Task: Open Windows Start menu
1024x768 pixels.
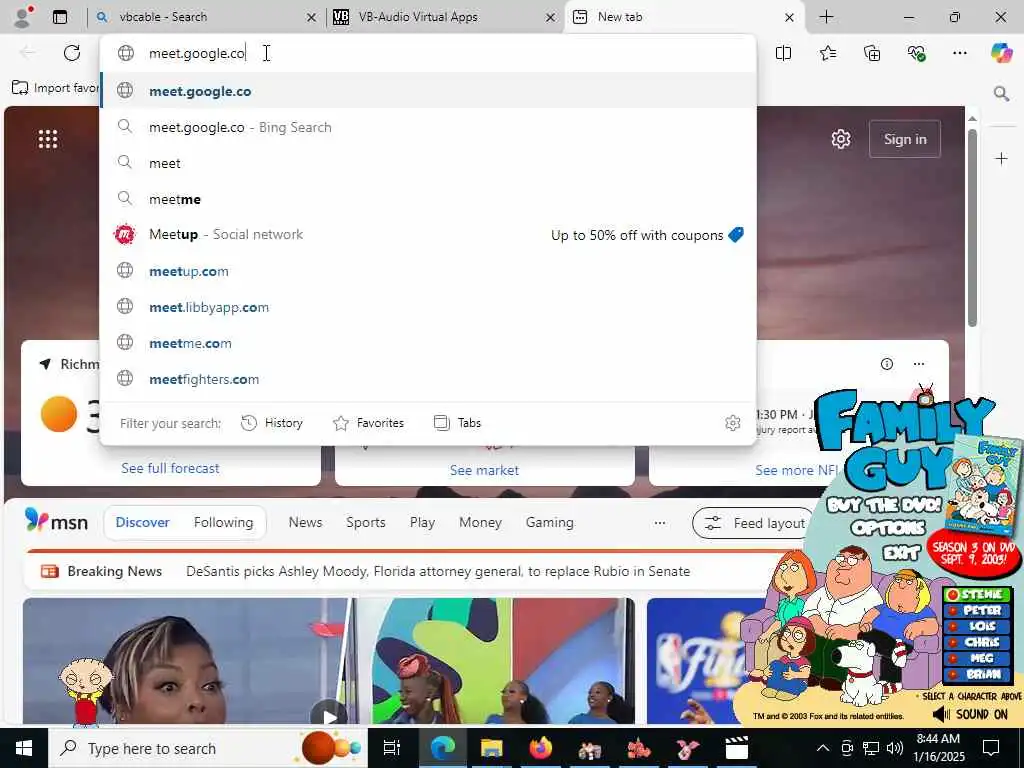Action: coord(24,748)
